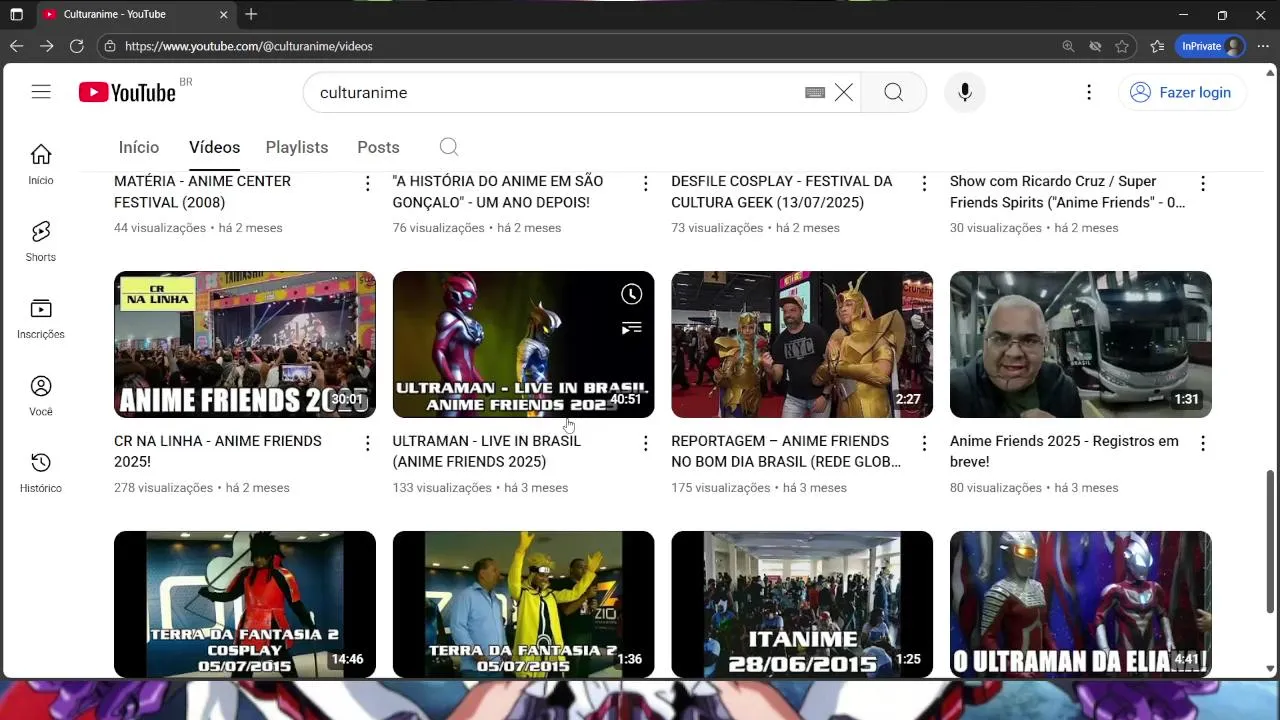The image size is (1280, 720).
Task: Open Você in the left sidebar
Action: [41, 396]
